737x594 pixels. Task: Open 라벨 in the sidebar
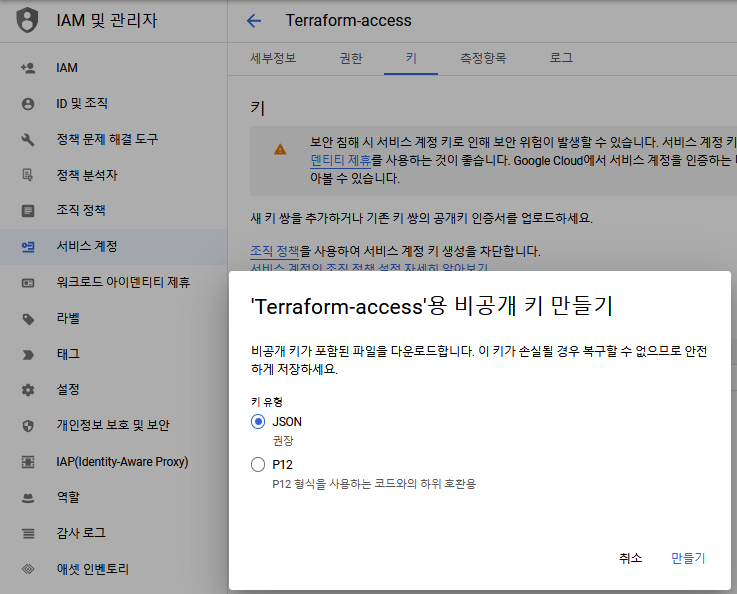(68, 318)
